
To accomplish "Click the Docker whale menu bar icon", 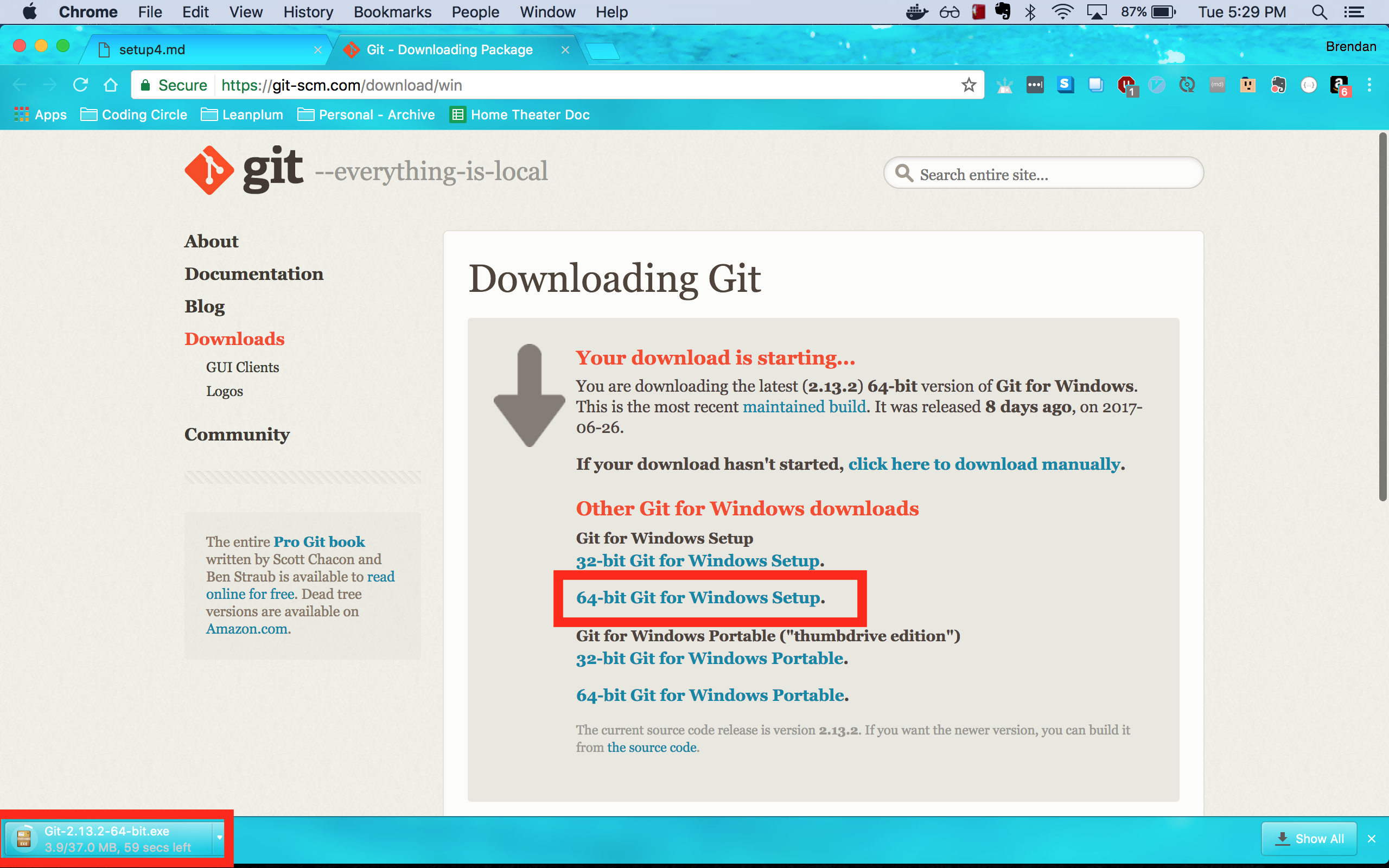I will [x=916, y=12].
